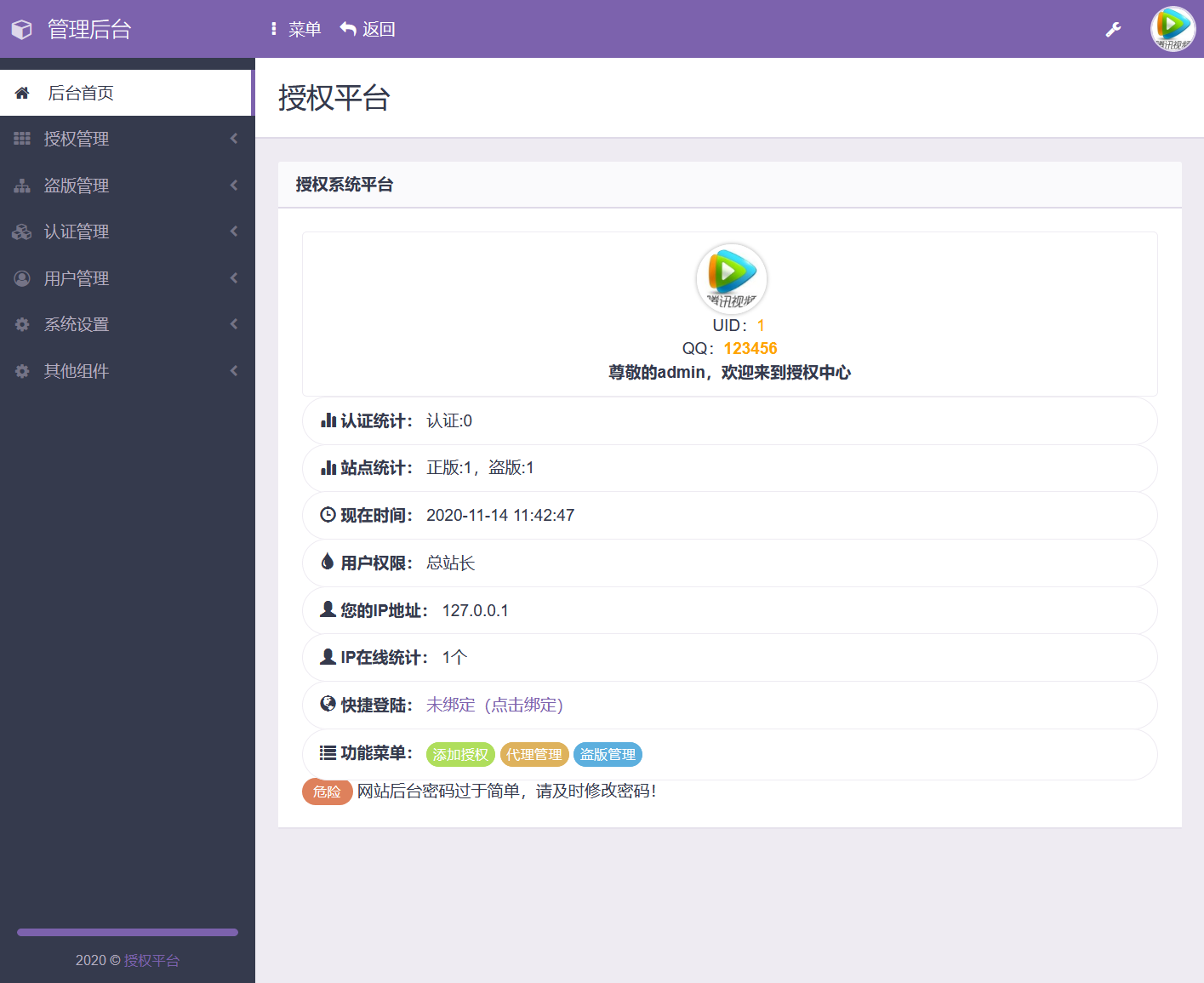
Task: Open the Tencent Video avatar at top right
Action: tap(1173, 28)
